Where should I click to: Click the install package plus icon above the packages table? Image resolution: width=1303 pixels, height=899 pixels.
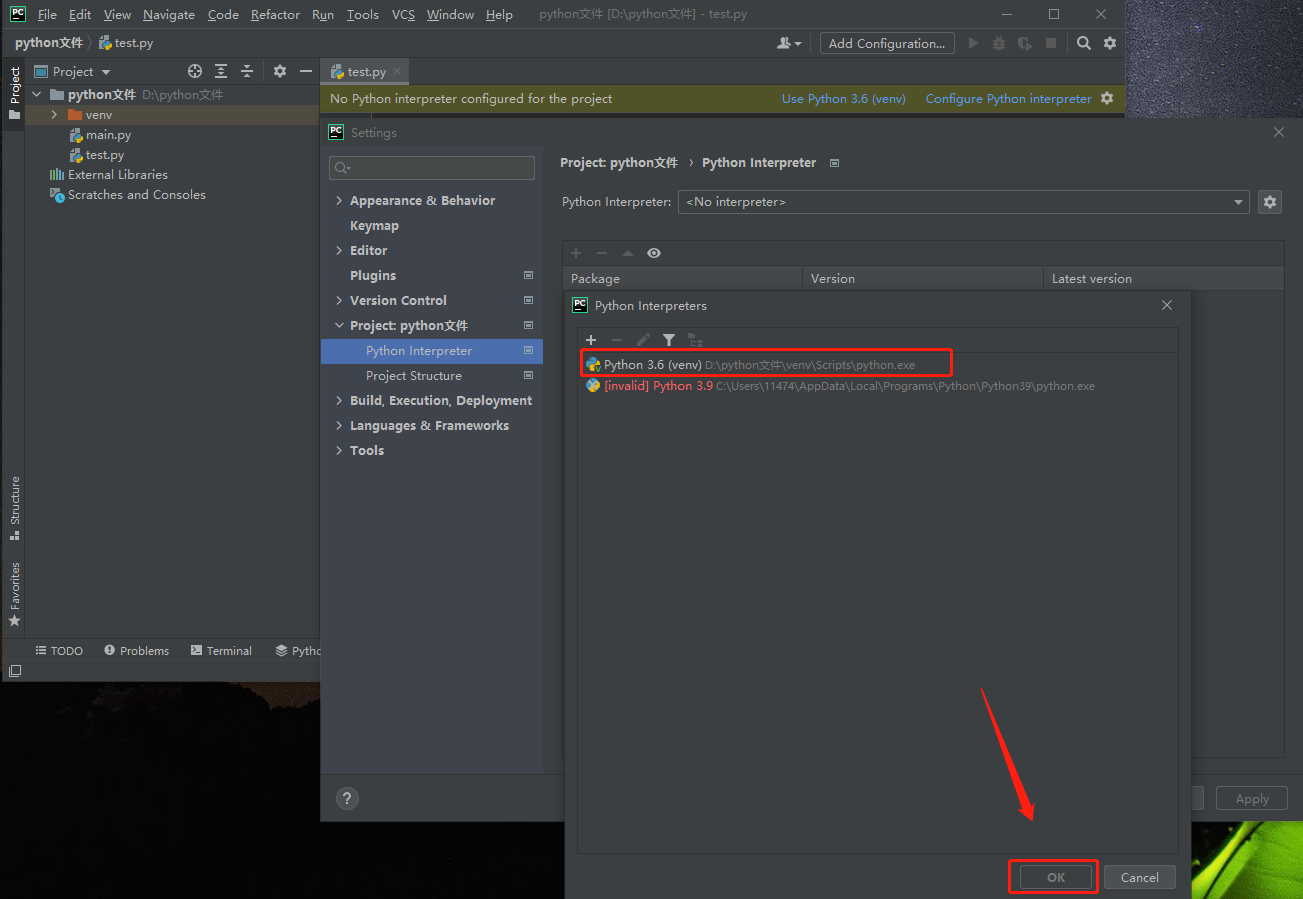(576, 253)
